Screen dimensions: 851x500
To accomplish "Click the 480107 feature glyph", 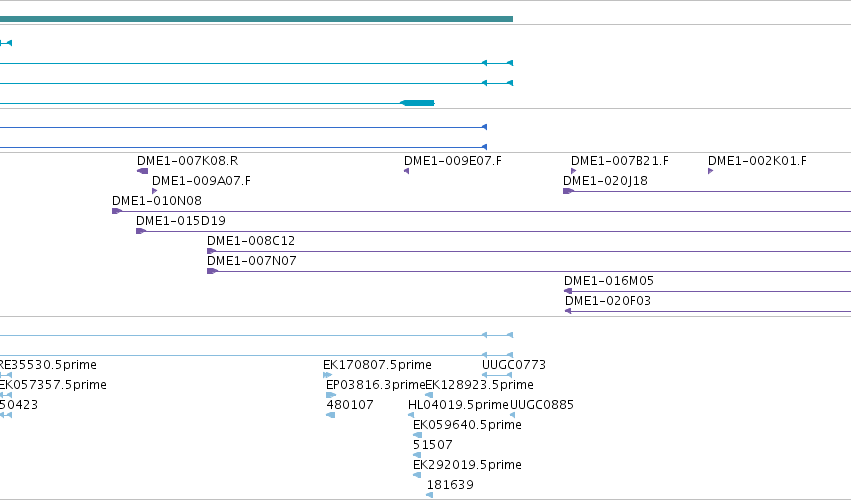I will (x=331, y=415).
